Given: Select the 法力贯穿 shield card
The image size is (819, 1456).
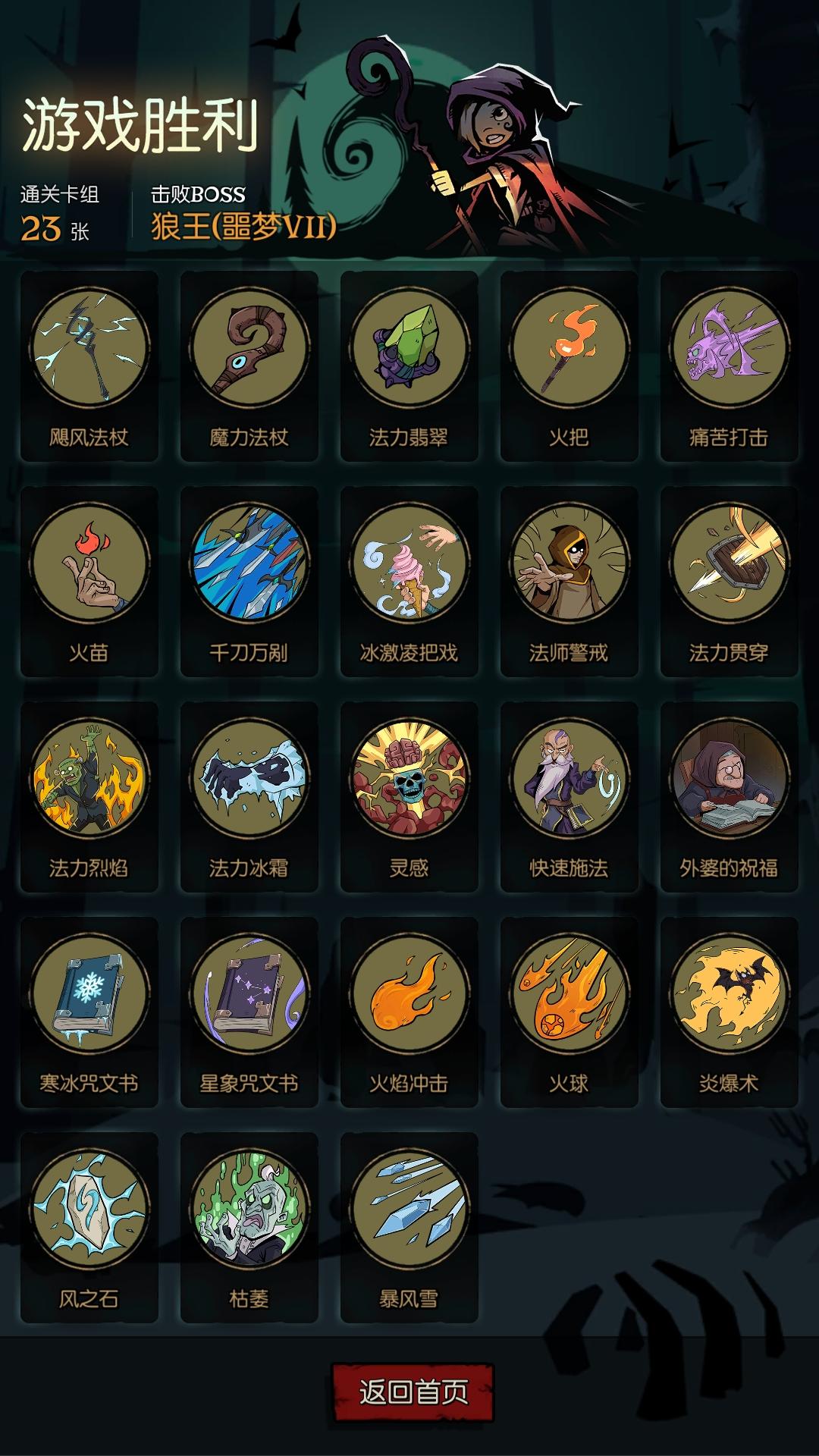Looking at the screenshot, I should 730,582.
